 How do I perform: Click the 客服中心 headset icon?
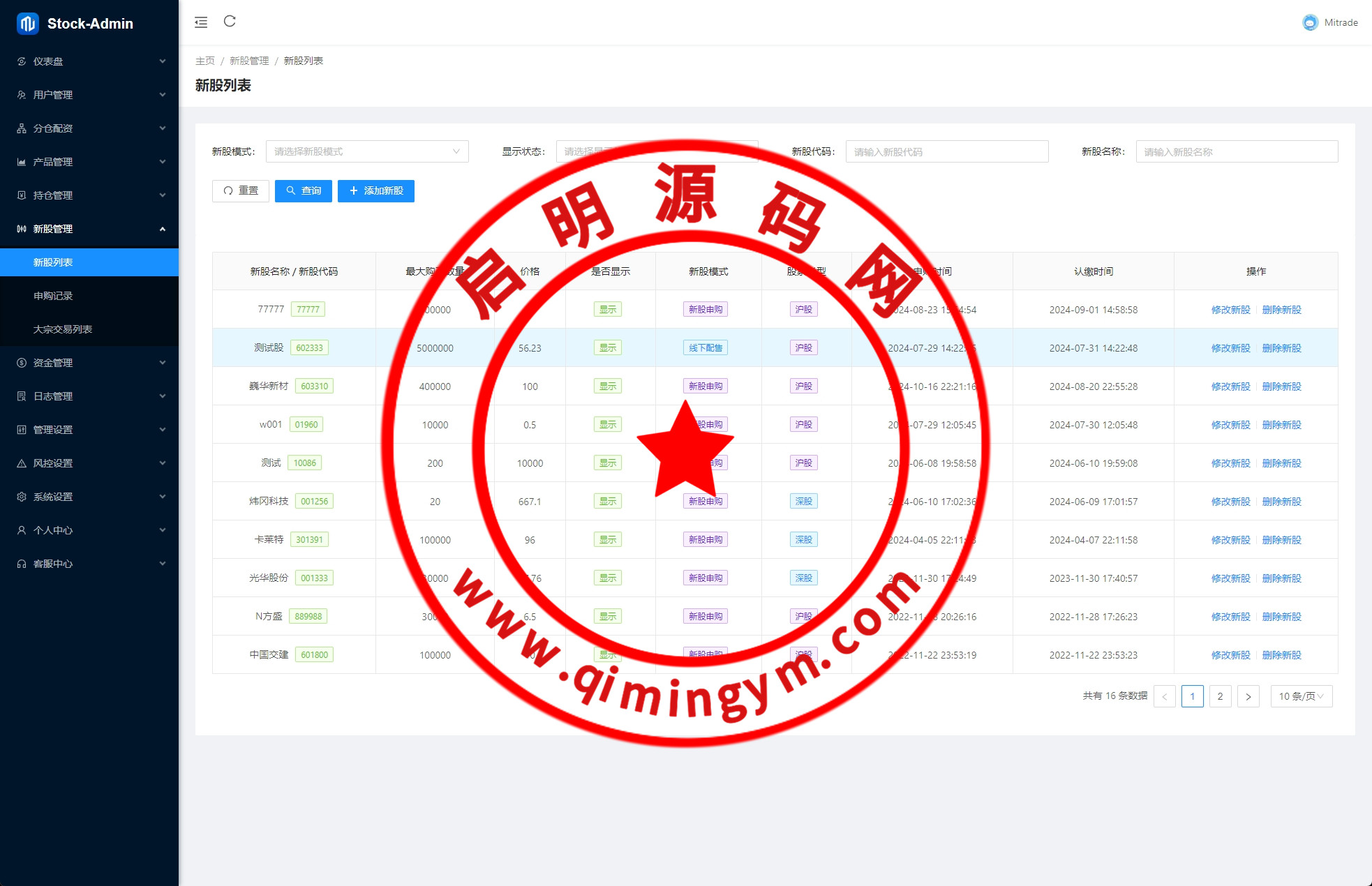point(22,564)
